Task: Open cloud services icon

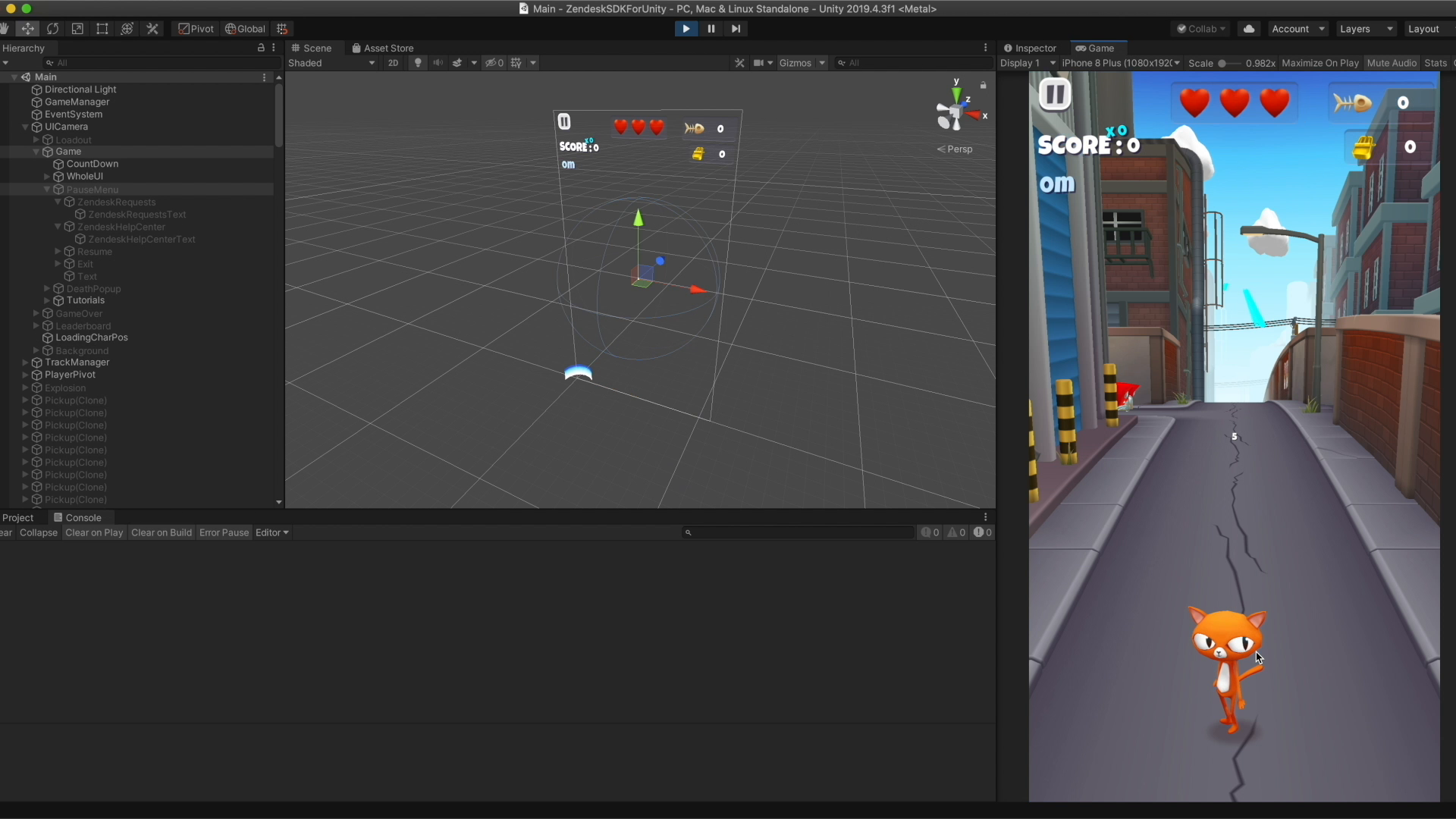Action: tap(1249, 29)
